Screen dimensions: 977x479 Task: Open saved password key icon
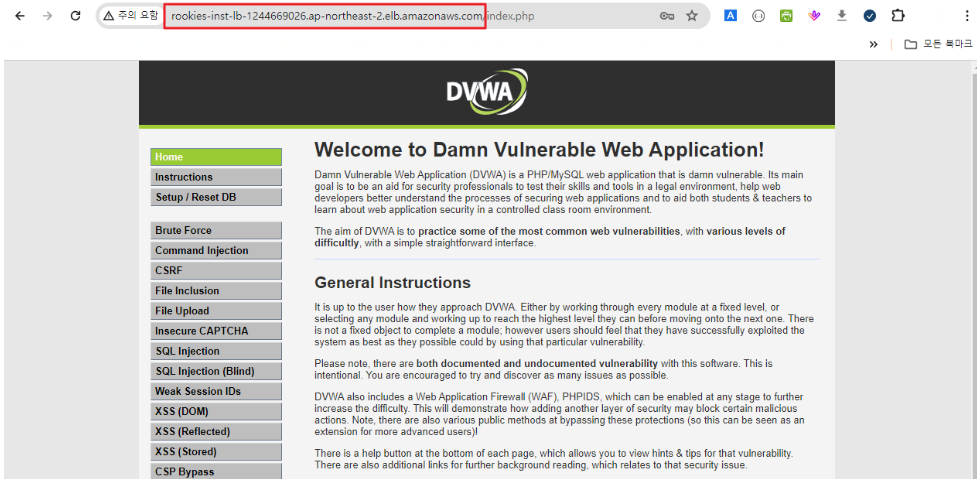click(x=666, y=16)
